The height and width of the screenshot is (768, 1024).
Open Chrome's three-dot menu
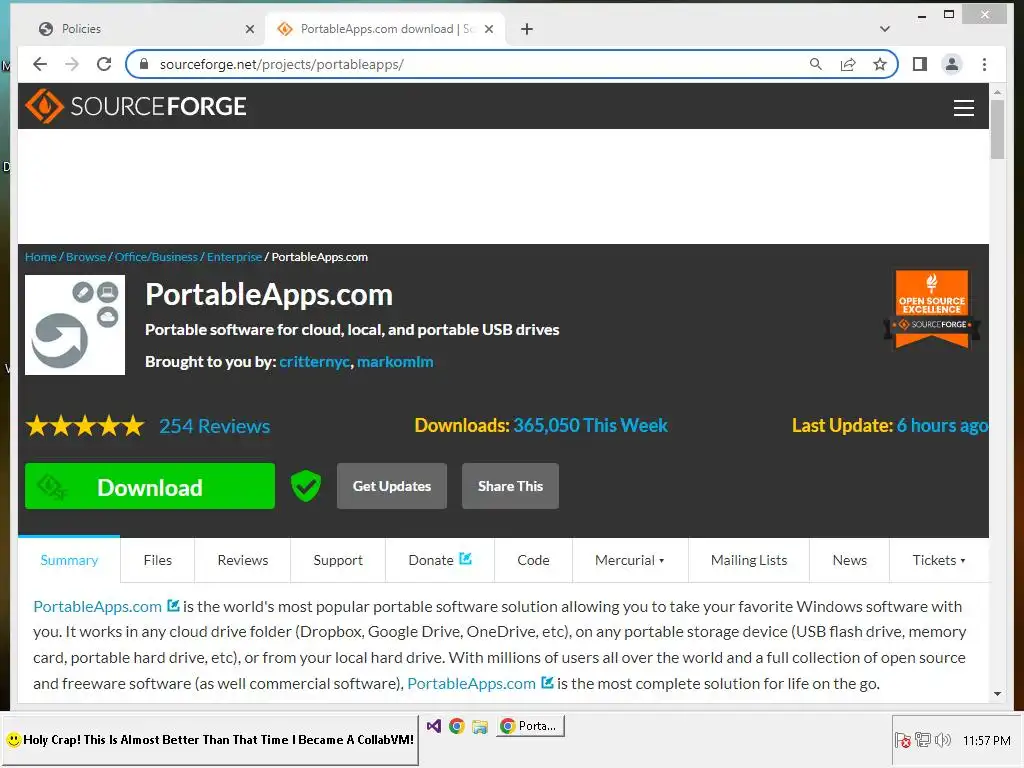coord(984,64)
